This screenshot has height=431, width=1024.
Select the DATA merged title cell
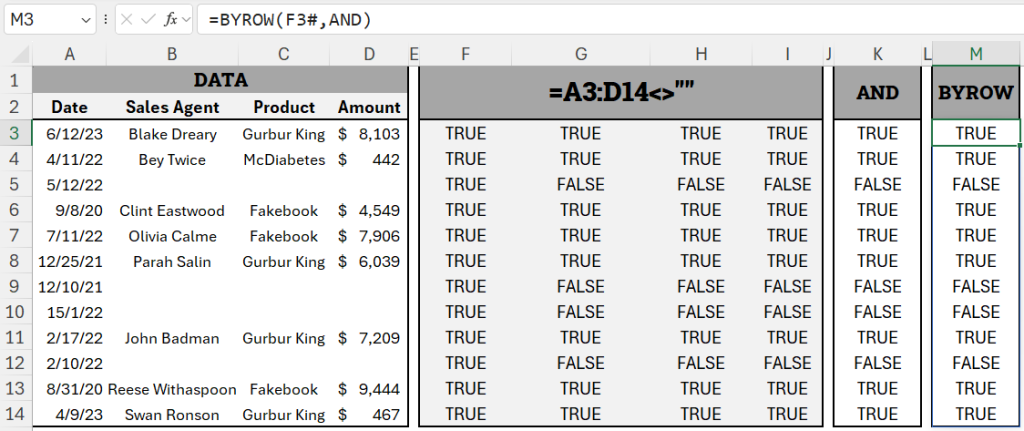pyautogui.click(x=220, y=80)
